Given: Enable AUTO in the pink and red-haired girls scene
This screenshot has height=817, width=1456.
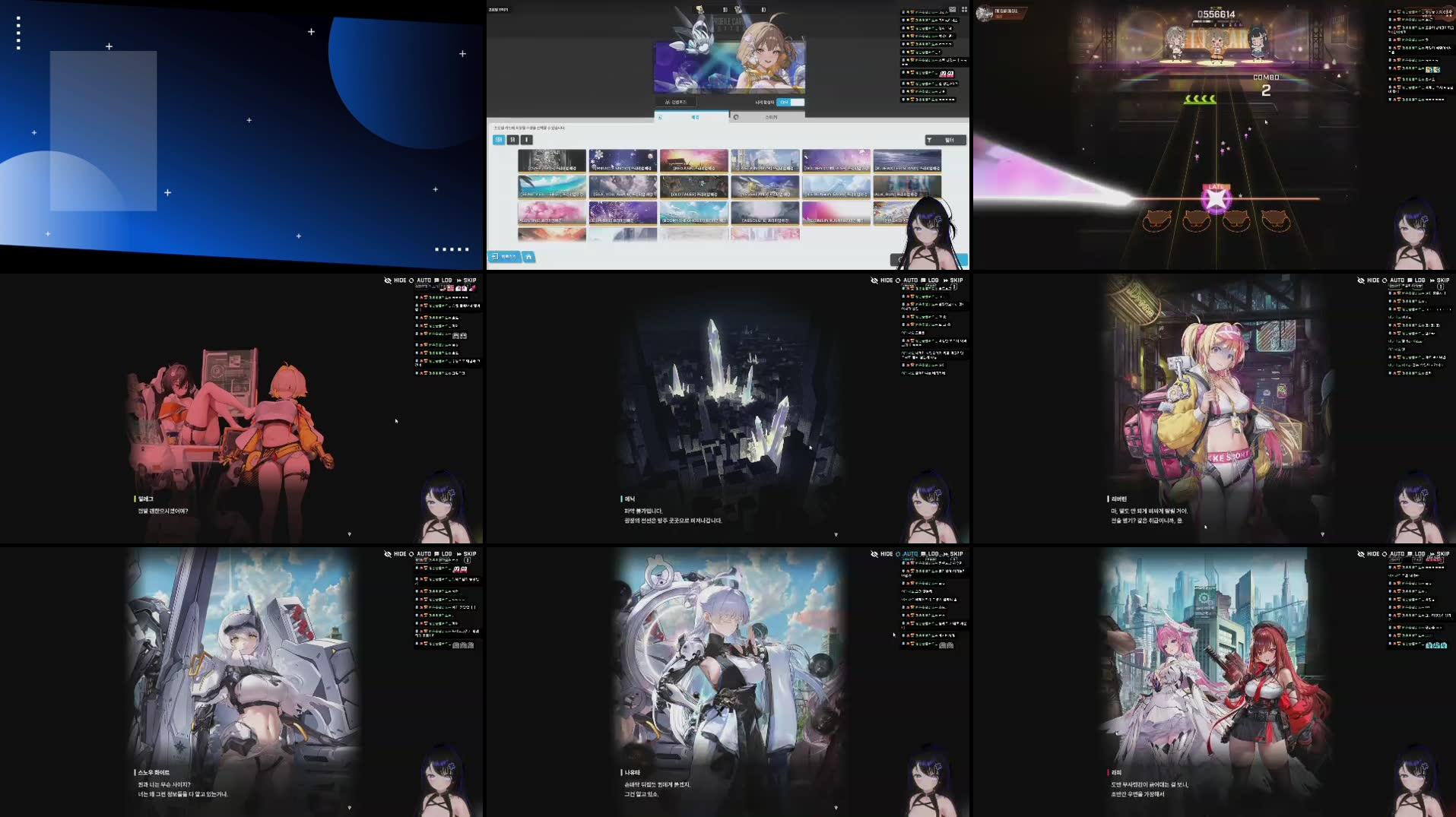Looking at the screenshot, I should click(x=1393, y=554).
